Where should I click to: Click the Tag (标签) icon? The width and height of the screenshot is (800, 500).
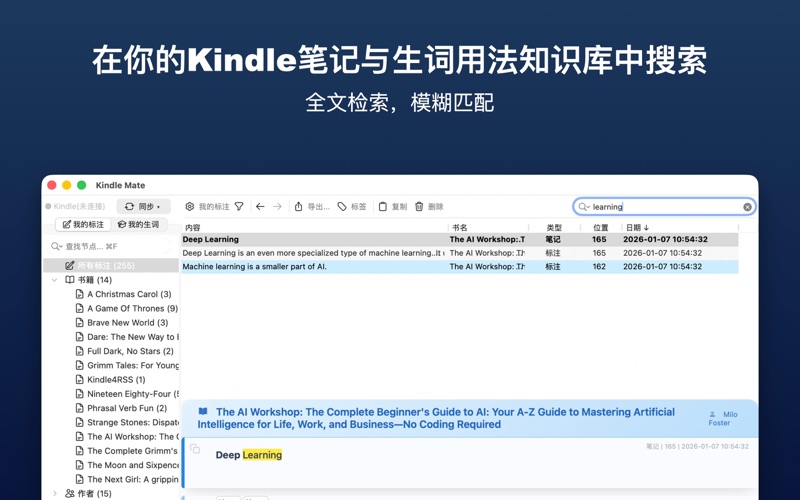pyautogui.click(x=342, y=206)
